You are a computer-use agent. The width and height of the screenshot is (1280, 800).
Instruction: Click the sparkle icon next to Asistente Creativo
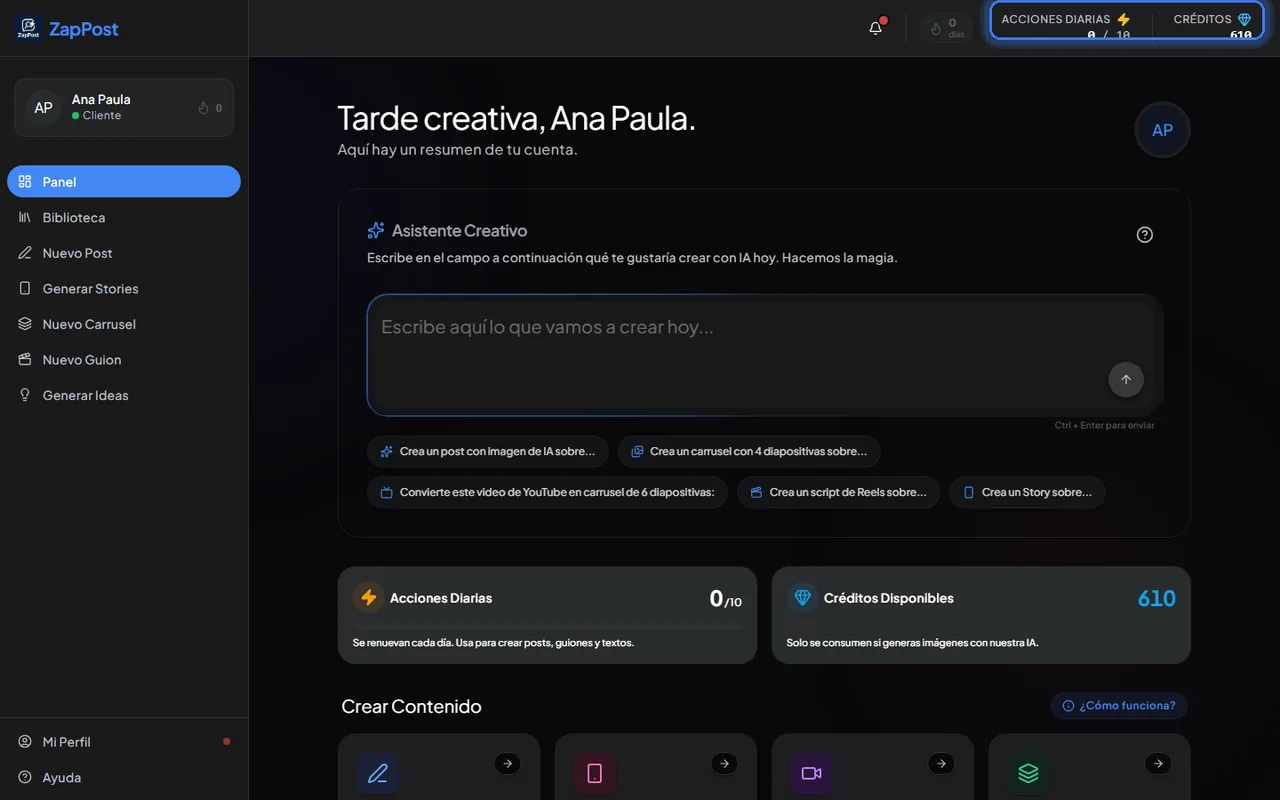point(376,230)
